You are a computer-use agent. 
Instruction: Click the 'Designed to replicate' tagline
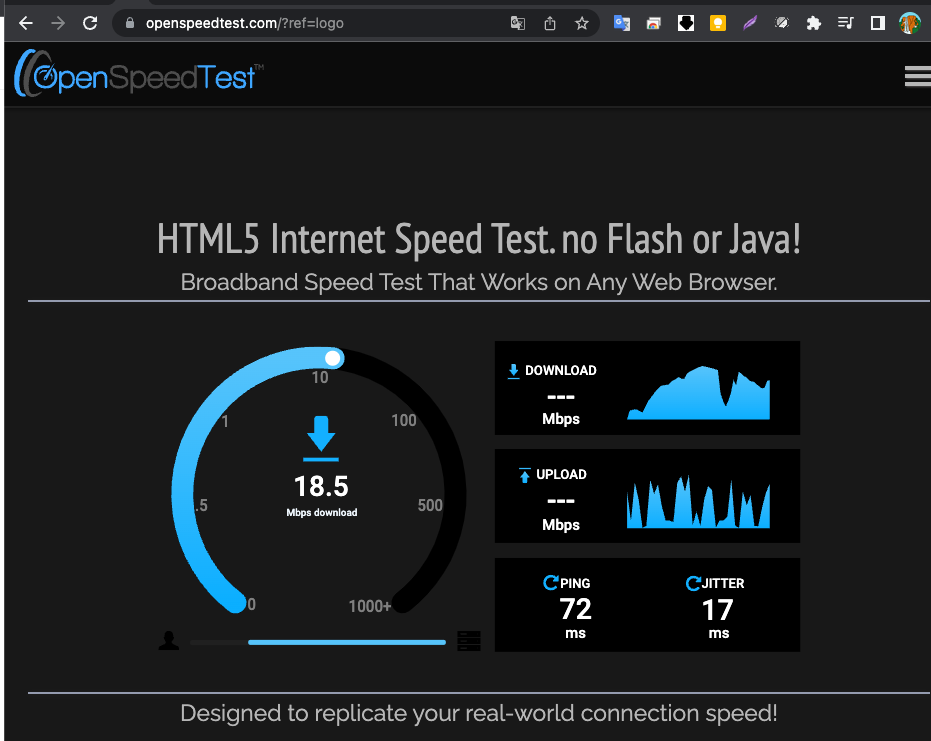479,713
